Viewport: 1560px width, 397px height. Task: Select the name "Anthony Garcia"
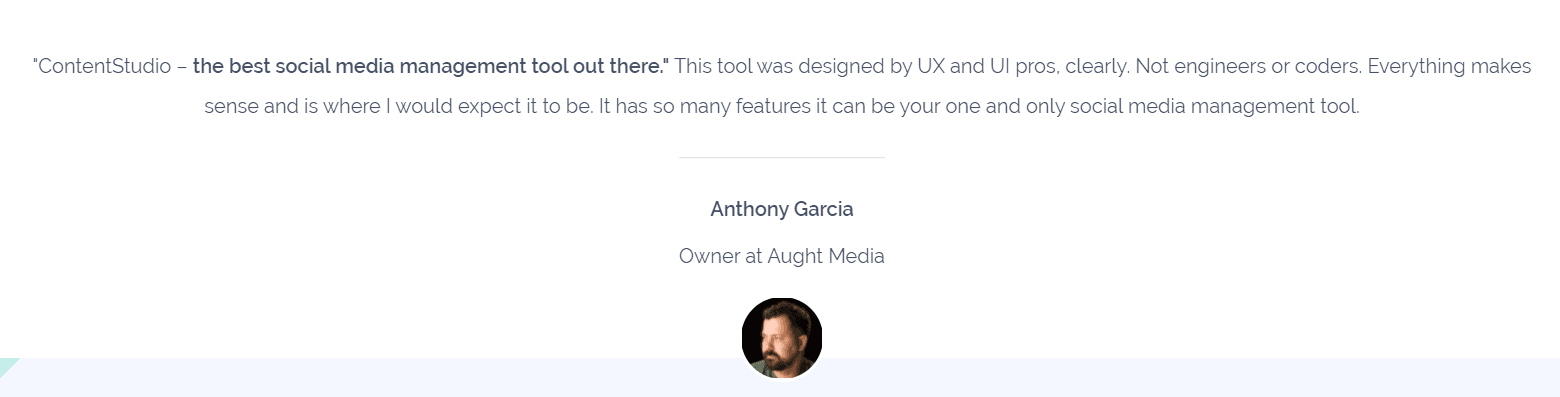point(782,209)
